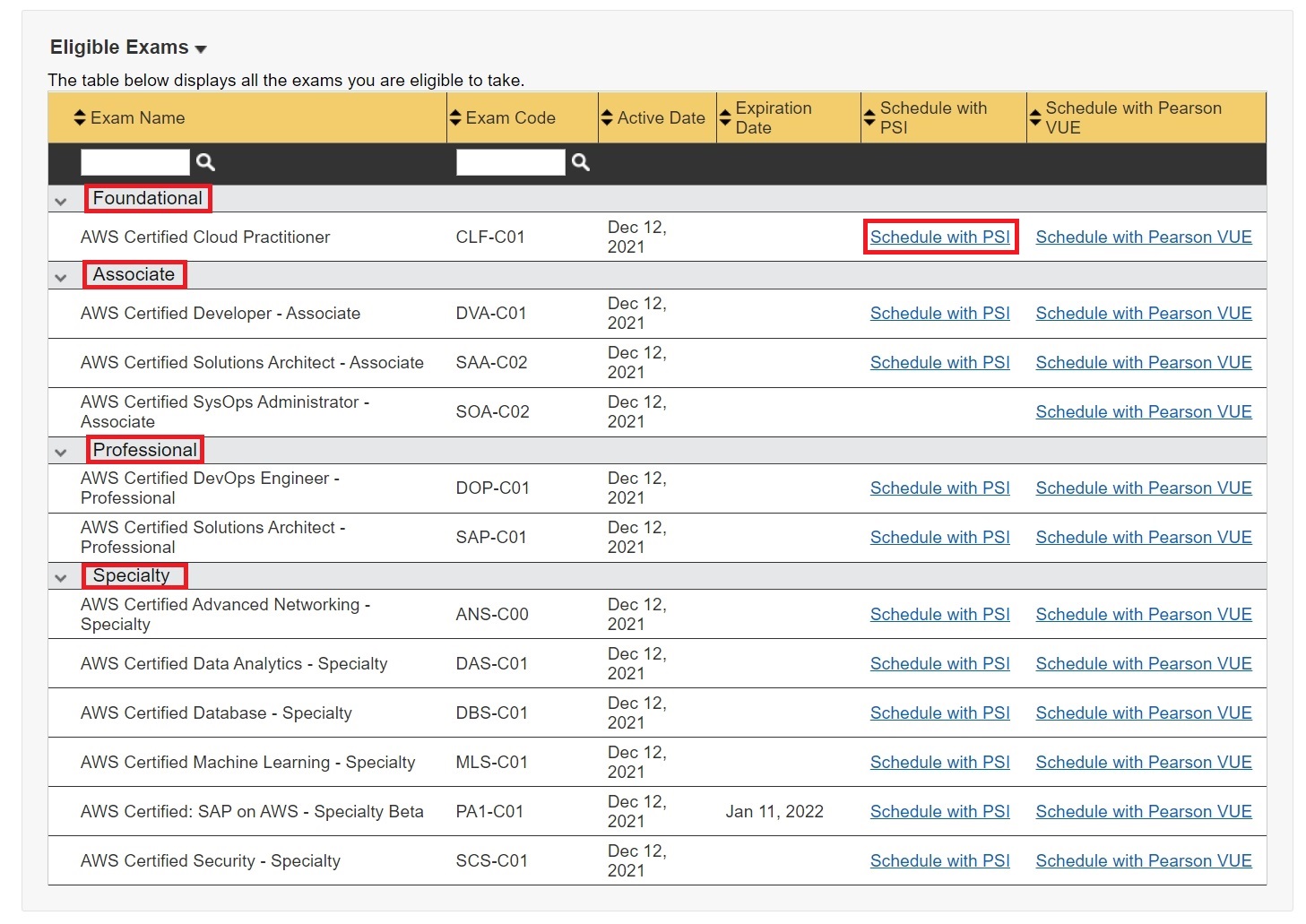Schedule Cloud Practitioner exam with Pearson VUE
This screenshot has height=924, width=1306.
click(1144, 237)
